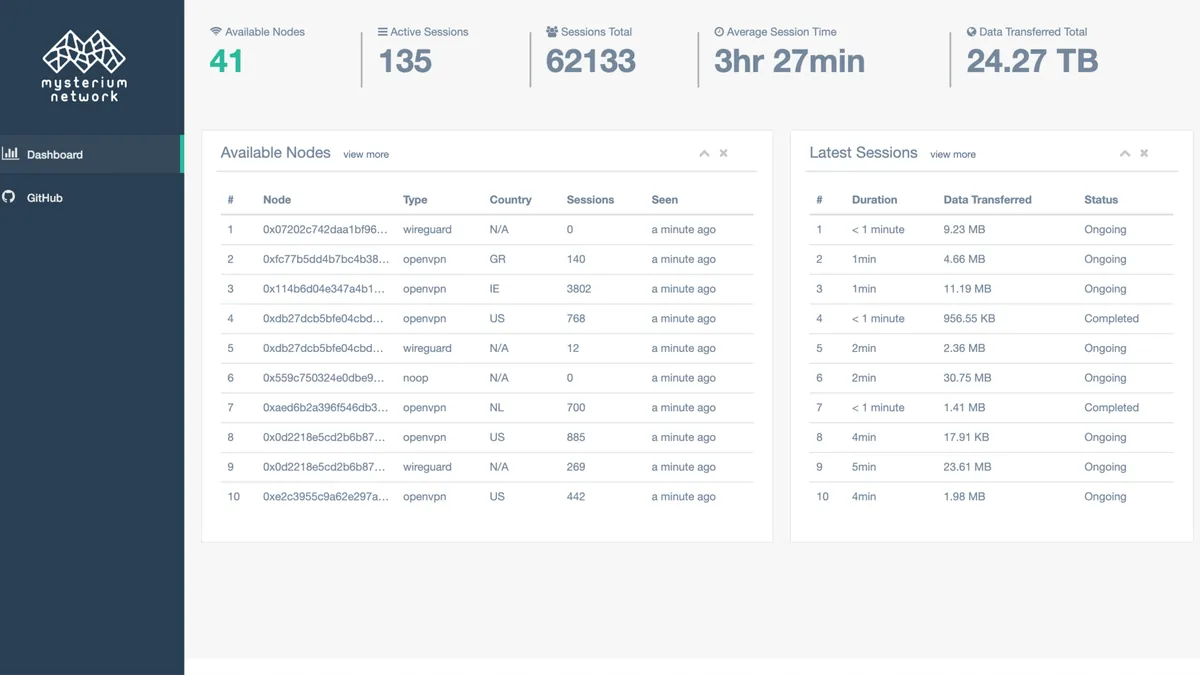Click Completed status in session row 4

(x=1111, y=319)
